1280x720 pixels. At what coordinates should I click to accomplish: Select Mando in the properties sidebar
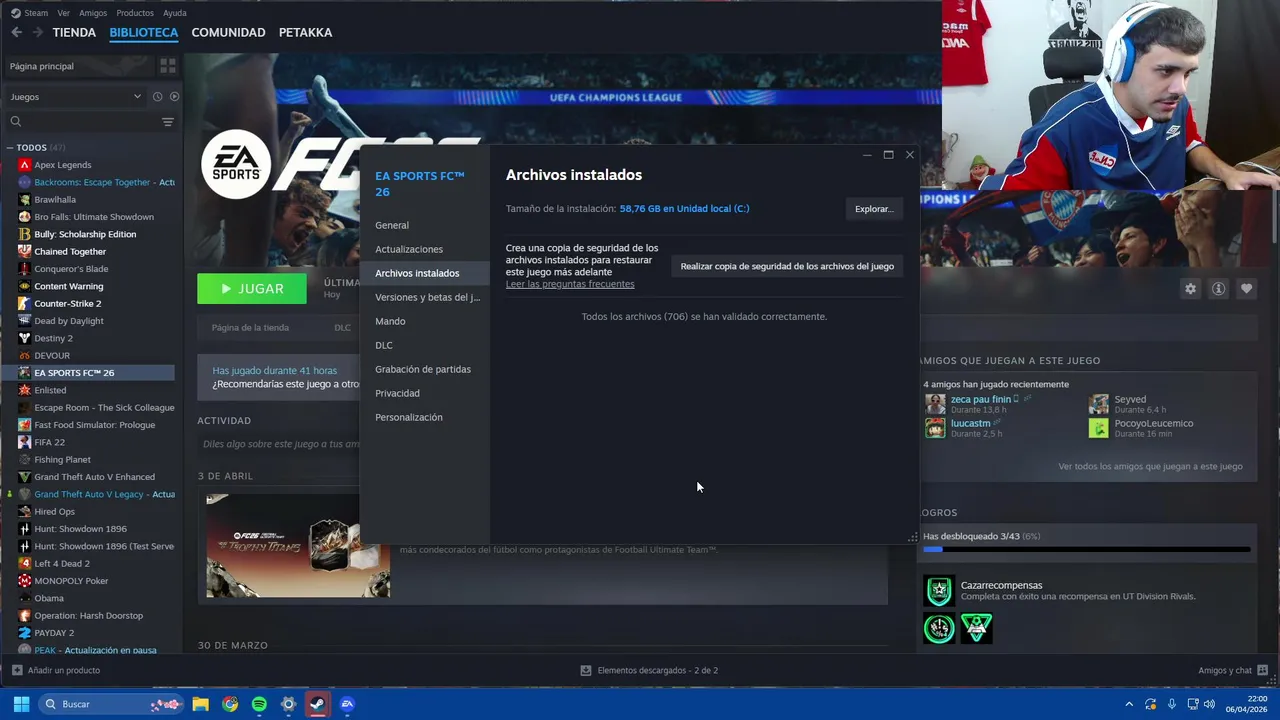coord(424,321)
